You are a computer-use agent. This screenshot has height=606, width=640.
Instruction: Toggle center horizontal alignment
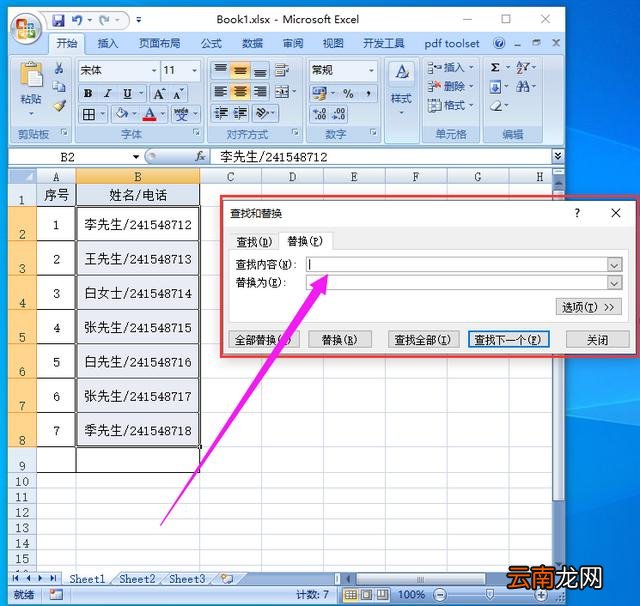point(240,92)
